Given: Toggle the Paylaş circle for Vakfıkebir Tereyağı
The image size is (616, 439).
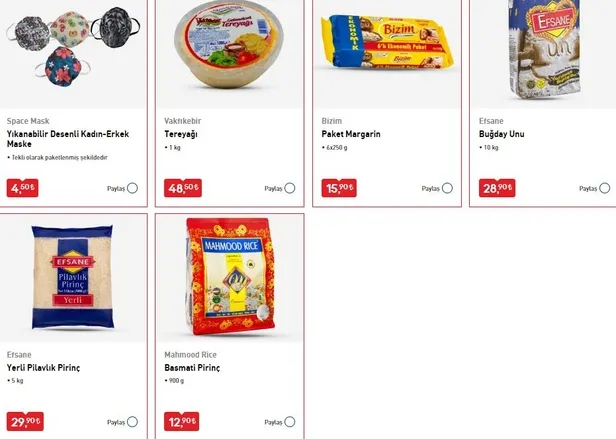Looking at the screenshot, I should [290, 188].
